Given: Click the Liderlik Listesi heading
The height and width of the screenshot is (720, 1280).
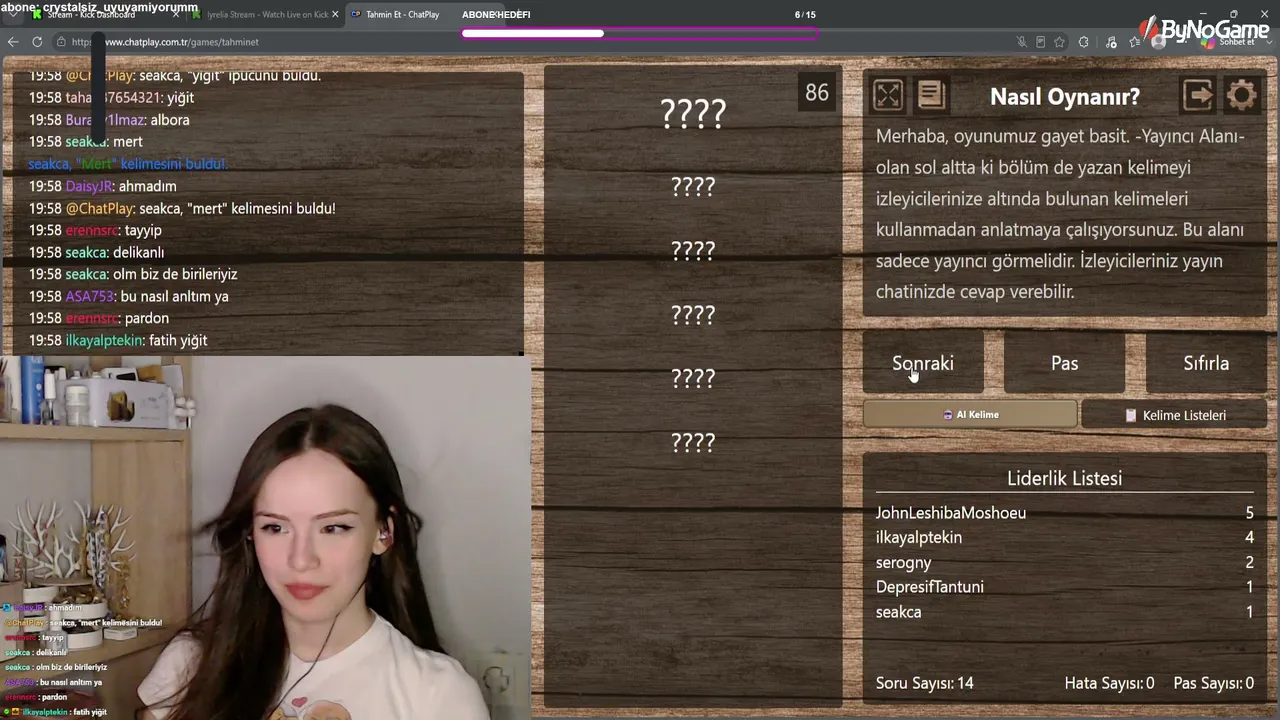Looking at the screenshot, I should coord(1064,478).
